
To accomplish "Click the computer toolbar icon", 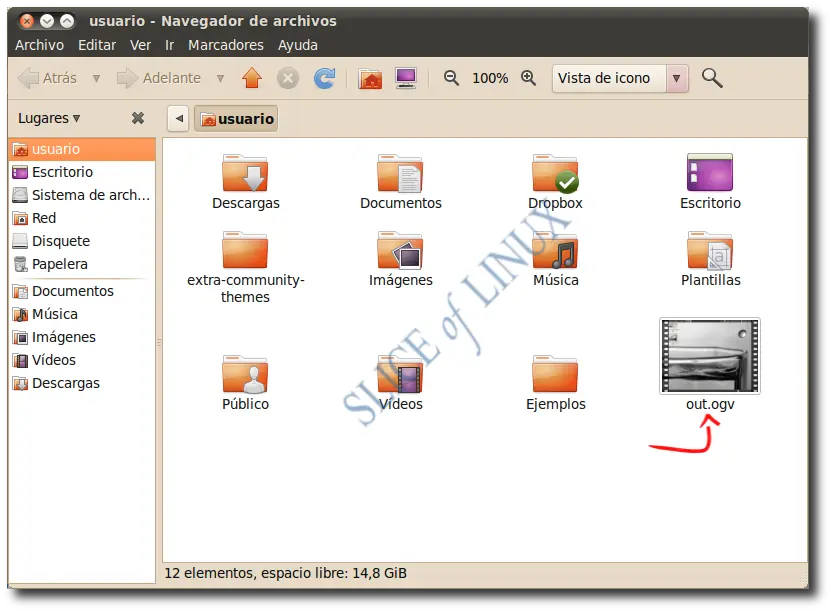I will click(406, 79).
